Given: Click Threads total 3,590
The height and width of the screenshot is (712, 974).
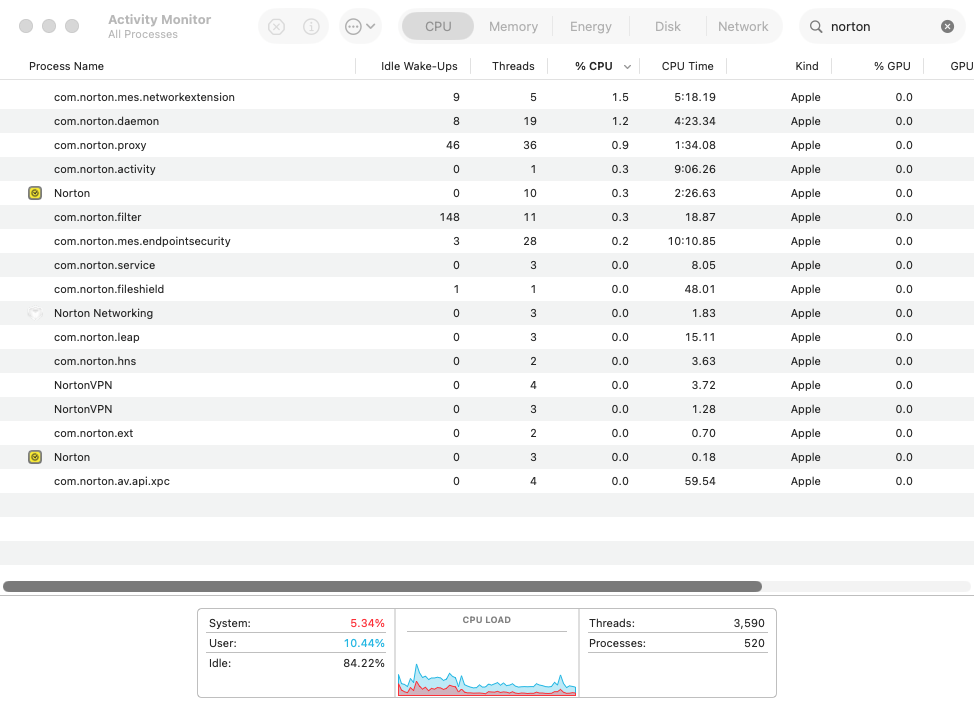Looking at the screenshot, I should click(x=749, y=623).
